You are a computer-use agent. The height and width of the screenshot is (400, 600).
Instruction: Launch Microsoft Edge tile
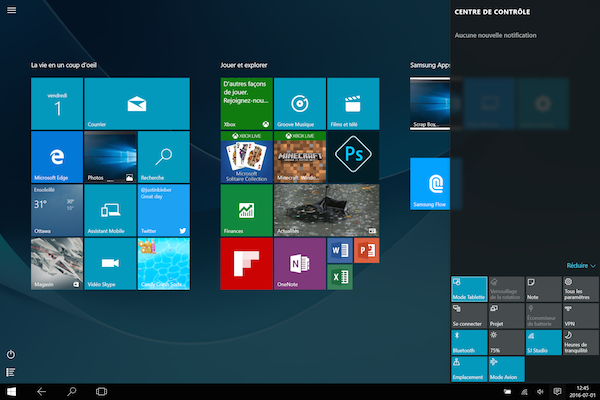point(57,157)
